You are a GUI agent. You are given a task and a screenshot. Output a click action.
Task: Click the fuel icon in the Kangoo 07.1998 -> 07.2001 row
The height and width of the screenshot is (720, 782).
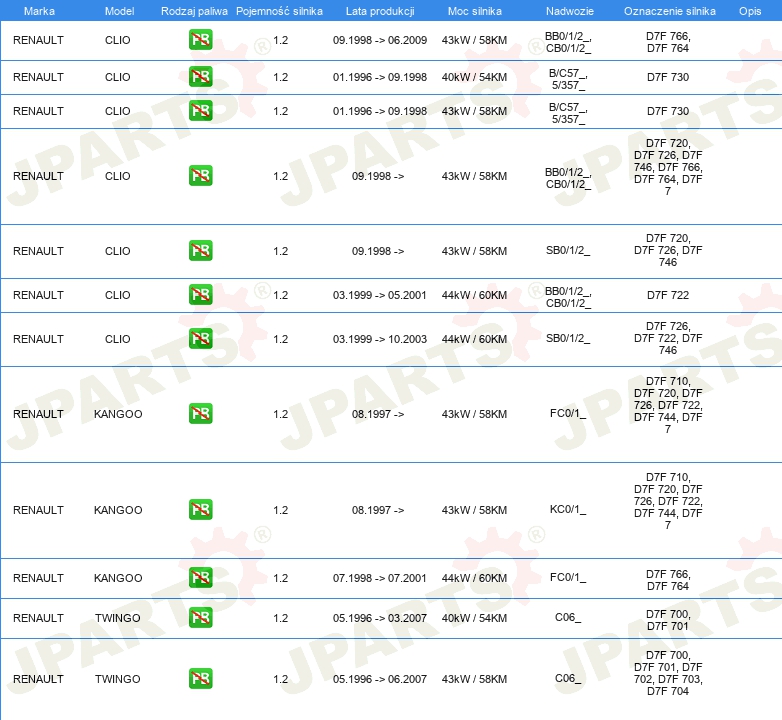point(200,578)
